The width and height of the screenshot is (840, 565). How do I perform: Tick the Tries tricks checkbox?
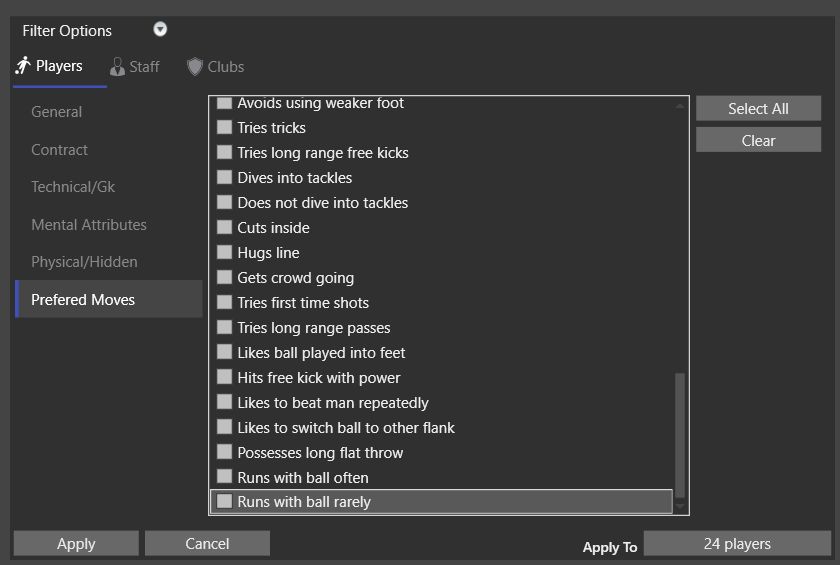[224, 127]
